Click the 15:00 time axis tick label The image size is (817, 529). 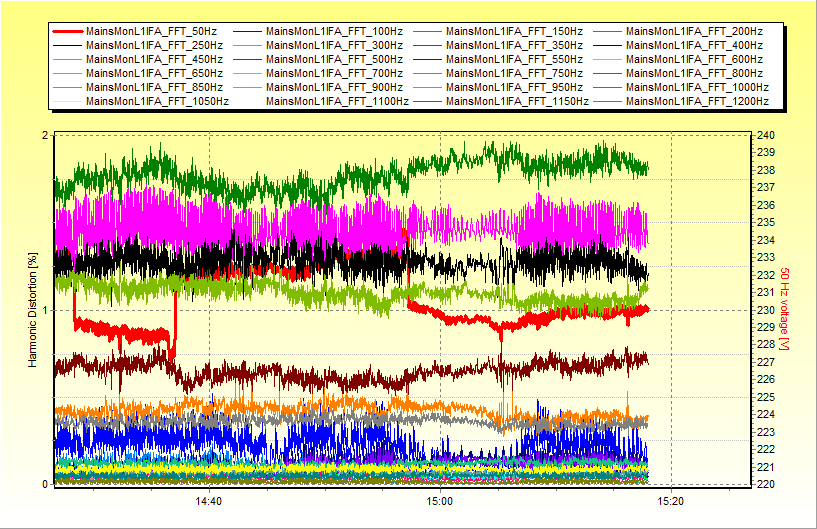[439, 502]
